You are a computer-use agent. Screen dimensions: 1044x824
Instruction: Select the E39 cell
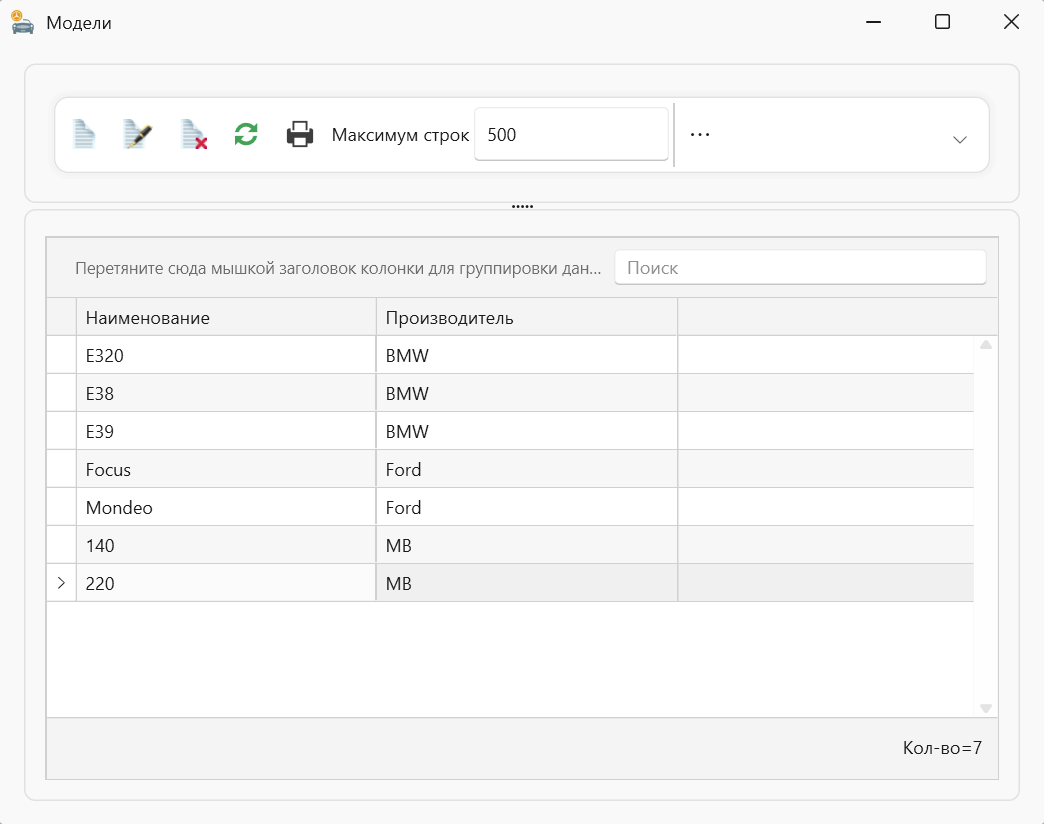[226, 431]
